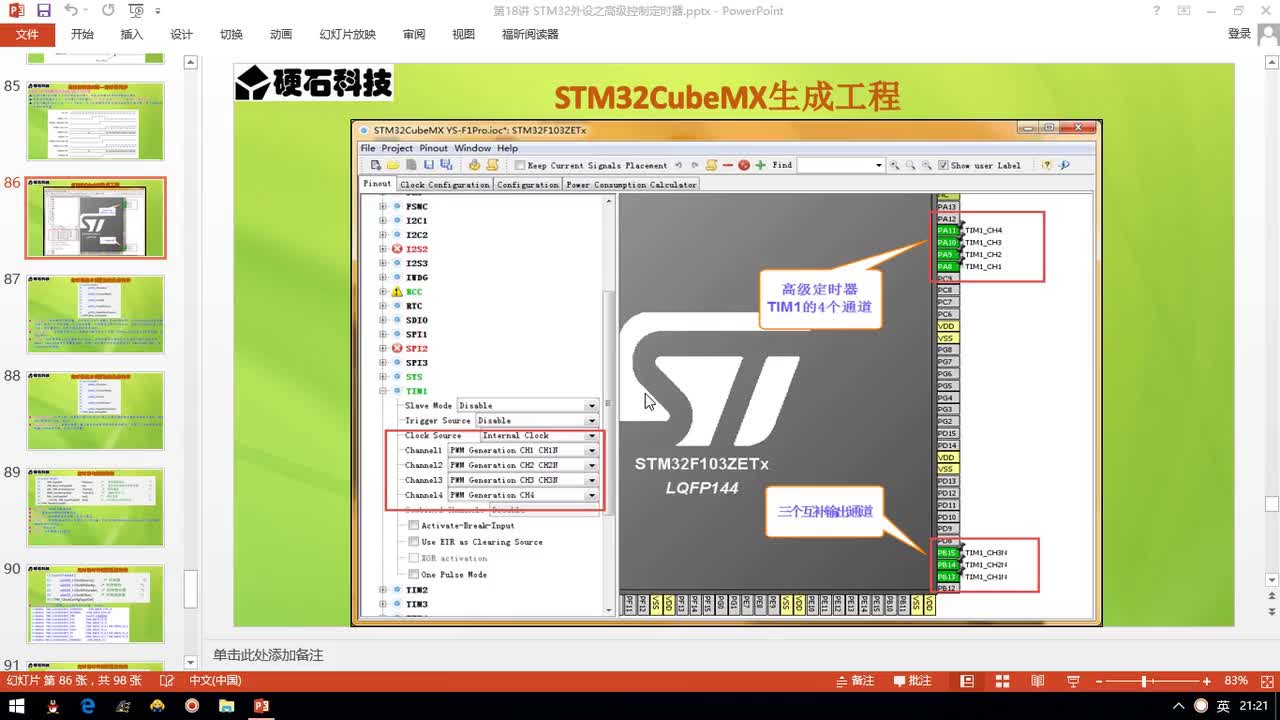The image size is (1280, 720).
Task: Click the slide title STM32CubeMX生成工程
Action: (x=727, y=97)
